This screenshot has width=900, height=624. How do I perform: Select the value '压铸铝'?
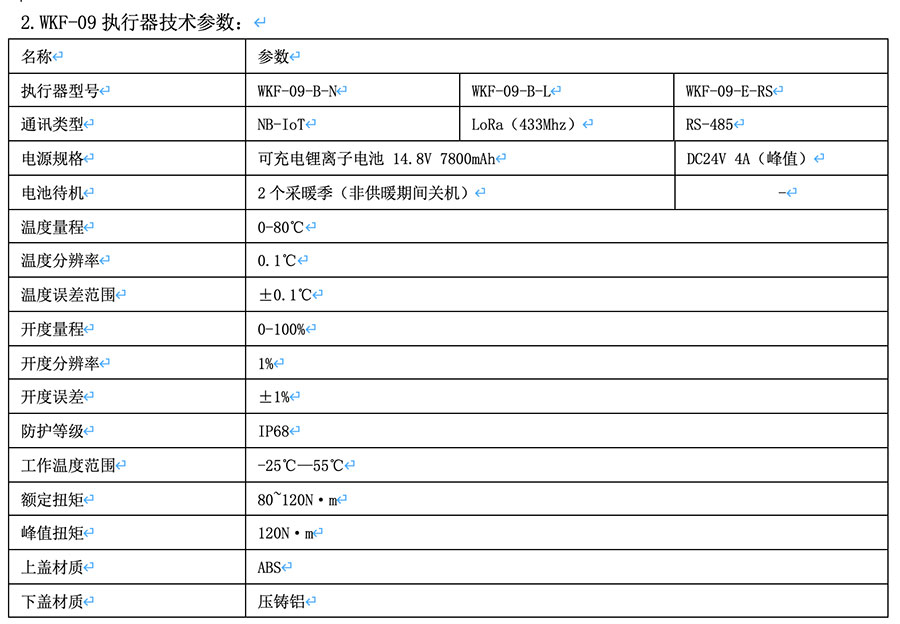coord(281,602)
